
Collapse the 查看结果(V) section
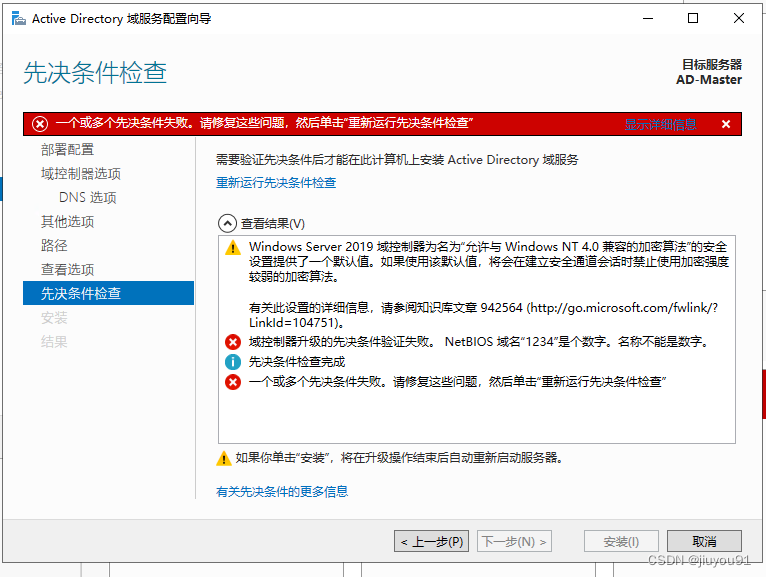227,223
